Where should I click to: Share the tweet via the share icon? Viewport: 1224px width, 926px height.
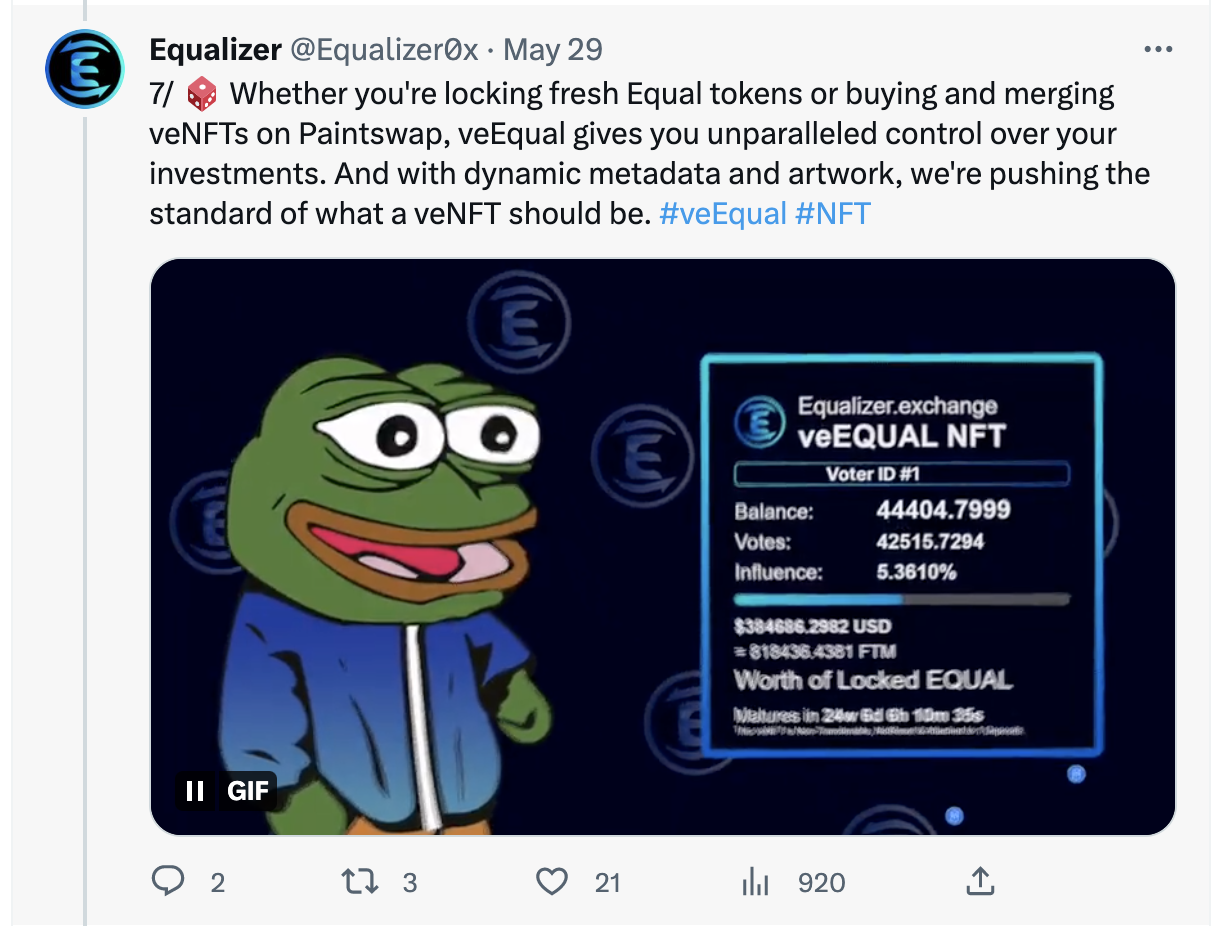980,883
